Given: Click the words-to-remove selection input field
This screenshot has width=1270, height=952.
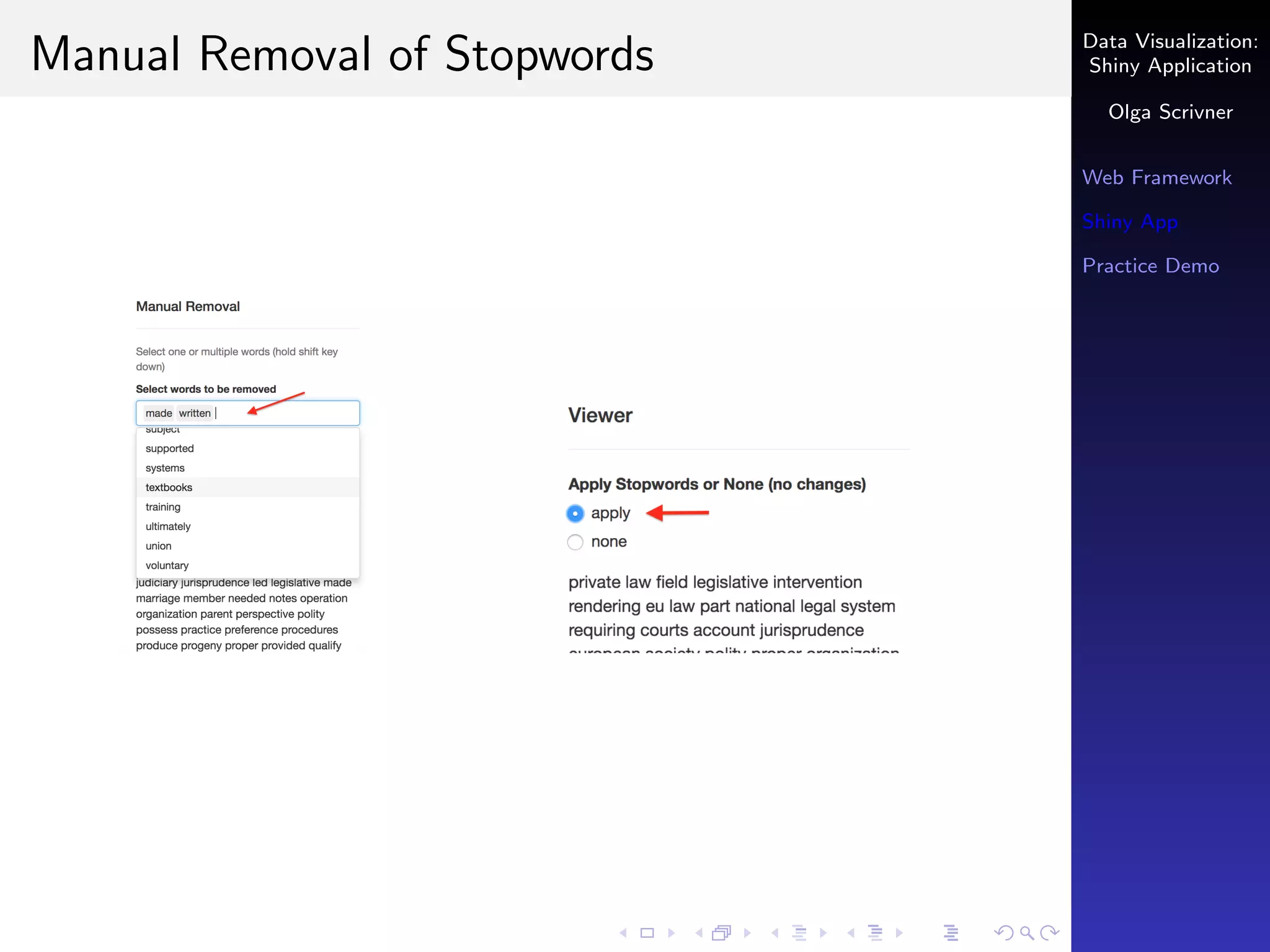Looking at the screenshot, I should pos(248,413).
